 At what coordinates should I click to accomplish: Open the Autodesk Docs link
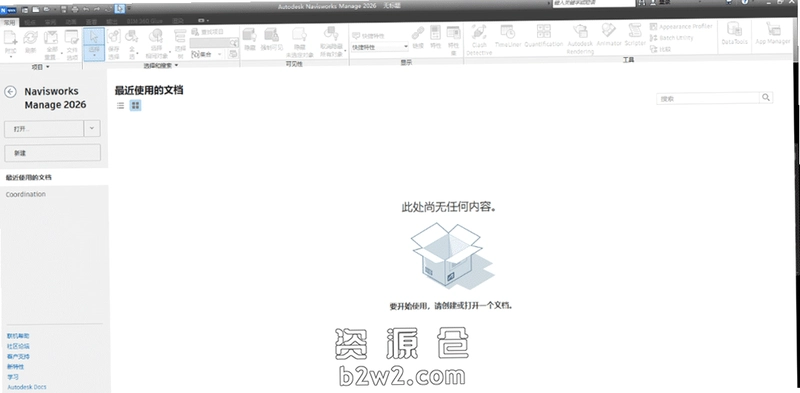tap(27, 387)
